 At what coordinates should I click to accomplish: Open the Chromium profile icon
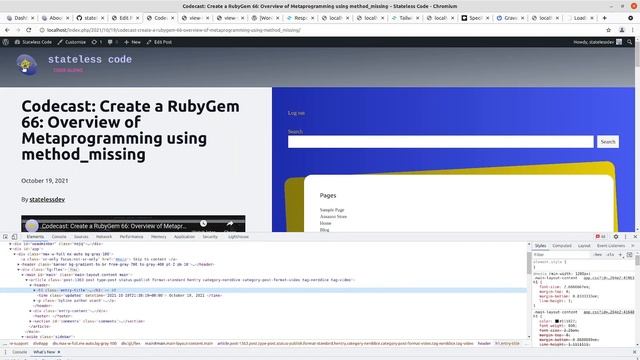click(622, 30)
